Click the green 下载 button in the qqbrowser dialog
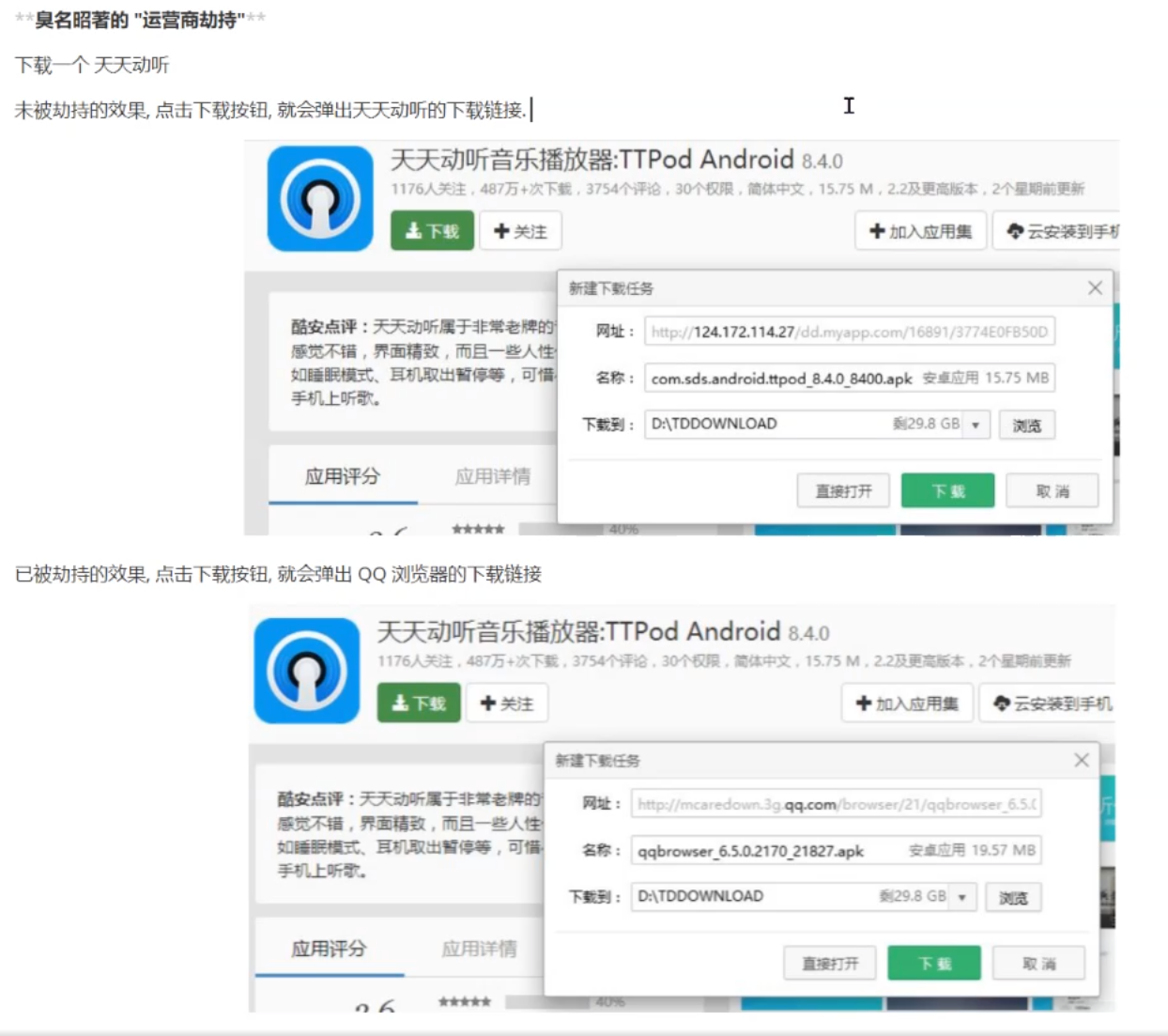Screen dimensions: 1168x1036 (934, 963)
